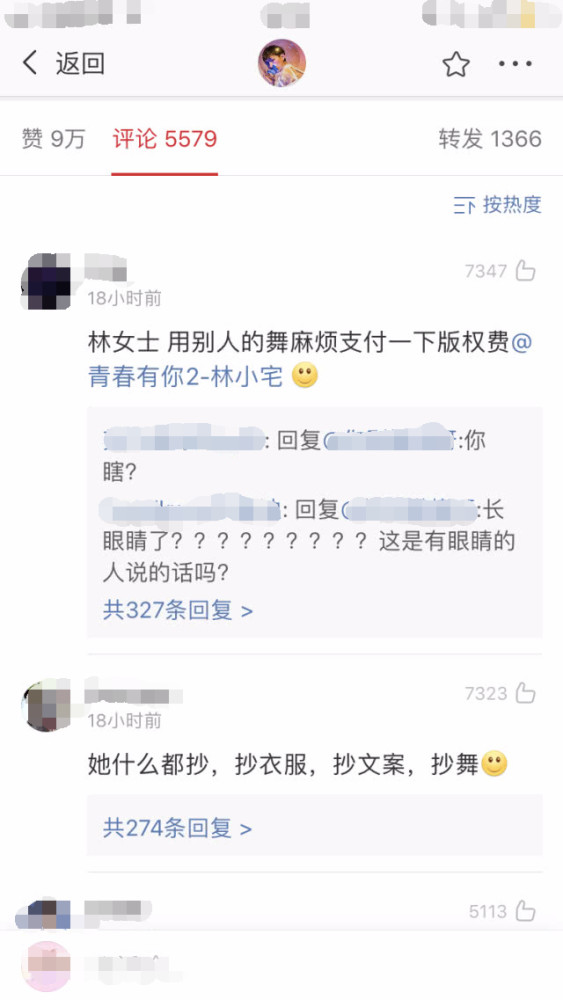Screen dimensions: 563x1000
Task: Tap the 返回 back text
Action: 80,64
